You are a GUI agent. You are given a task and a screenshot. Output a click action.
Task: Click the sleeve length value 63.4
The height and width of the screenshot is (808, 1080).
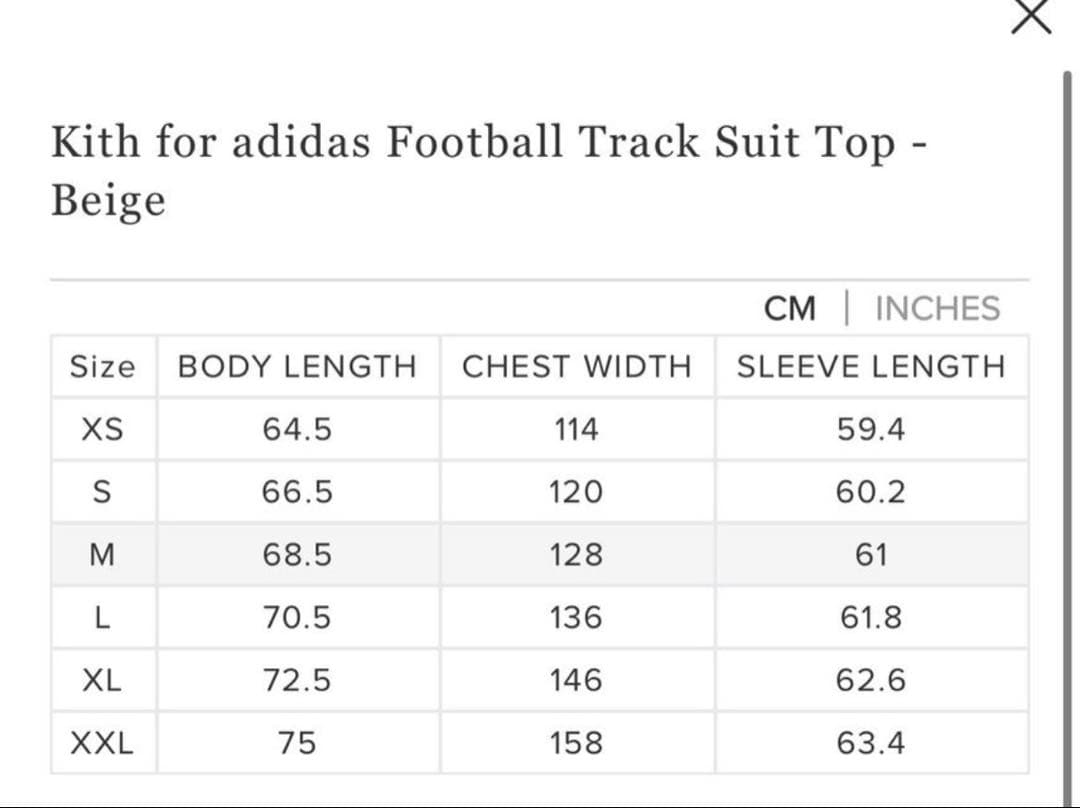pyautogui.click(x=872, y=742)
